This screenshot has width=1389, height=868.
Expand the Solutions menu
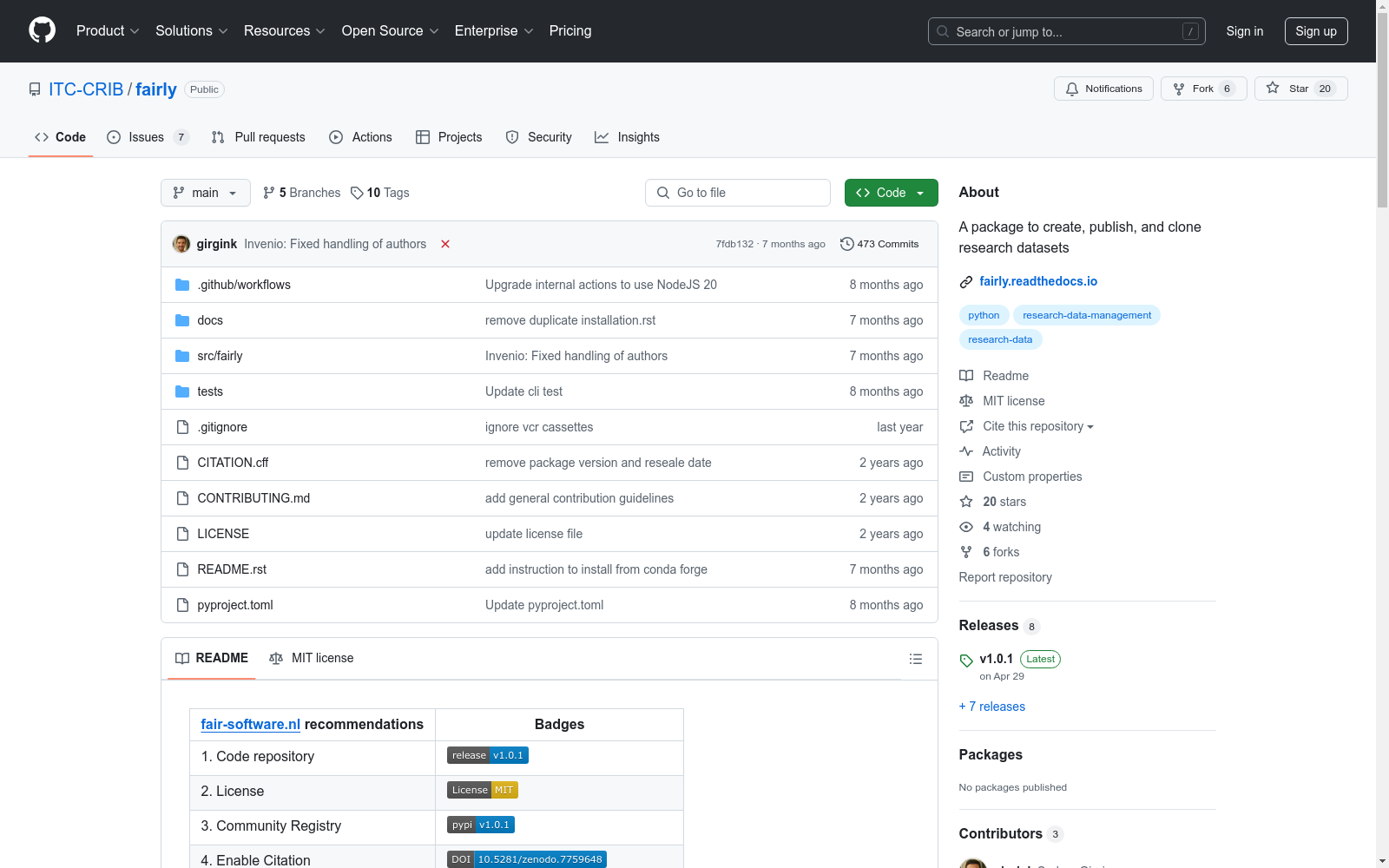[192, 30]
